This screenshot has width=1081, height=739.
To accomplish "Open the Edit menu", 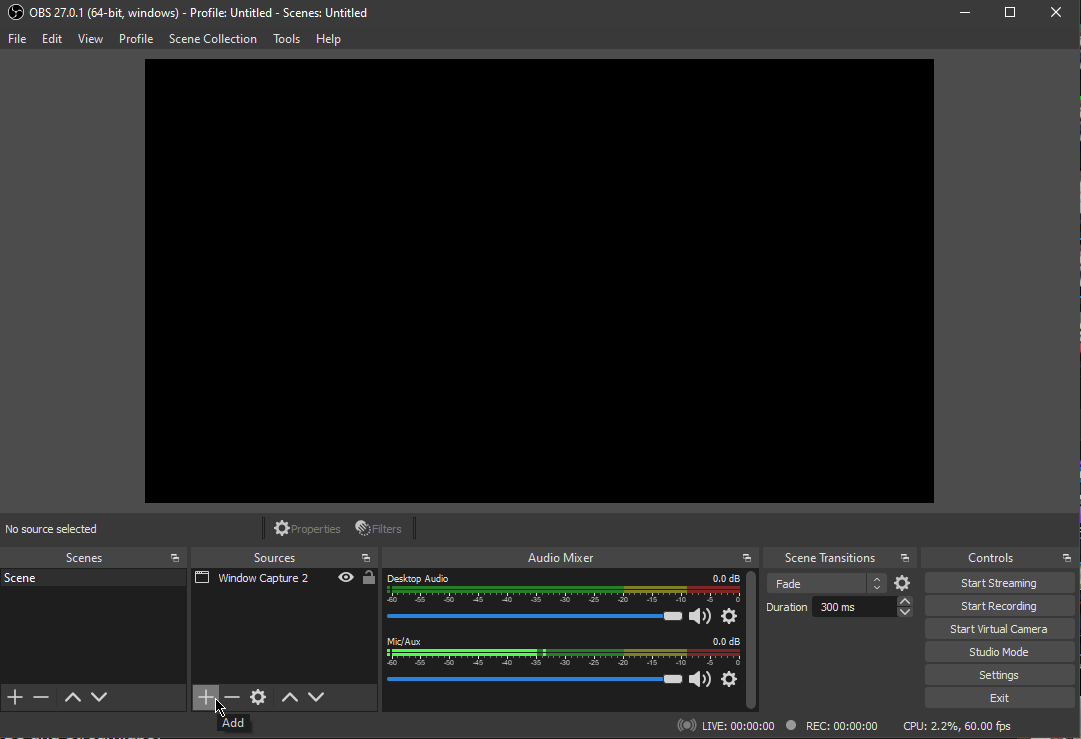I will [52, 39].
